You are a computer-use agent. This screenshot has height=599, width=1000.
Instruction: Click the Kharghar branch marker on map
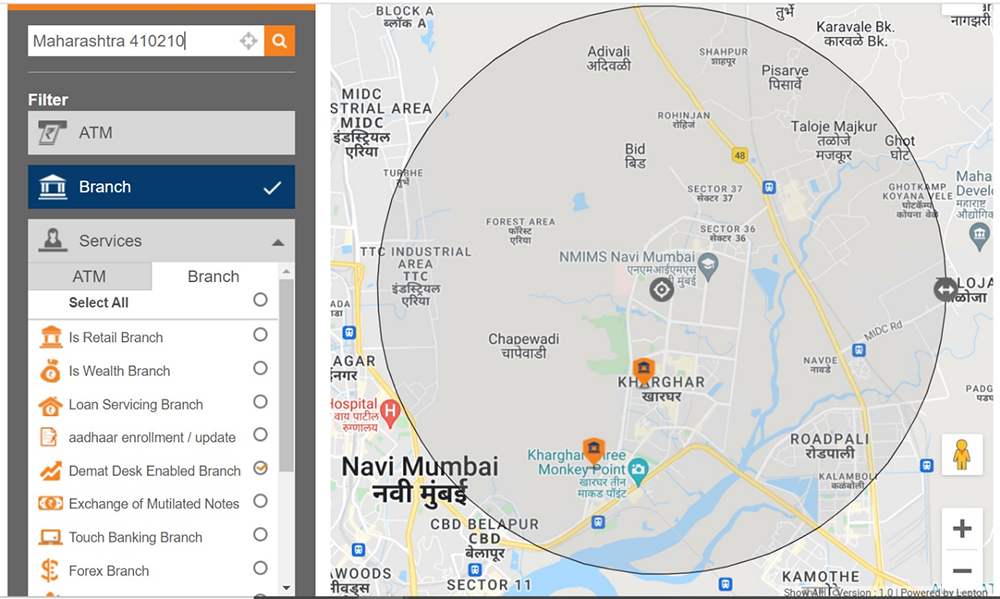coord(643,371)
